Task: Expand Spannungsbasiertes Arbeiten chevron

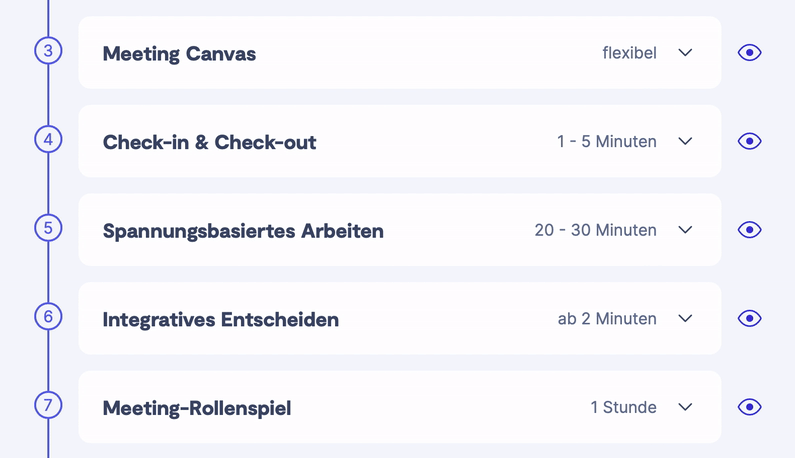Action: (685, 230)
